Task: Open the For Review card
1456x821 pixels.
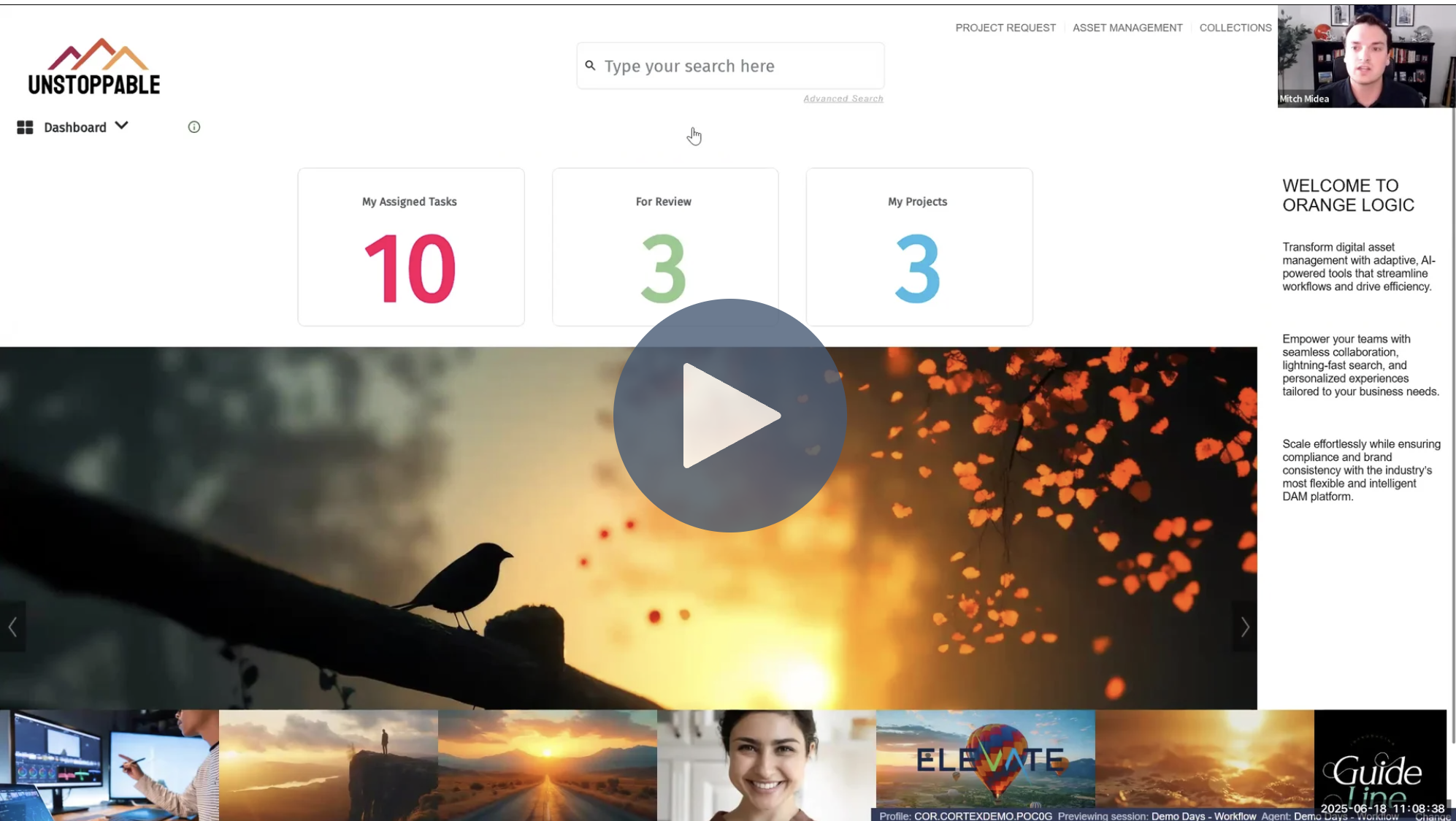Action: click(x=664, y=234)
